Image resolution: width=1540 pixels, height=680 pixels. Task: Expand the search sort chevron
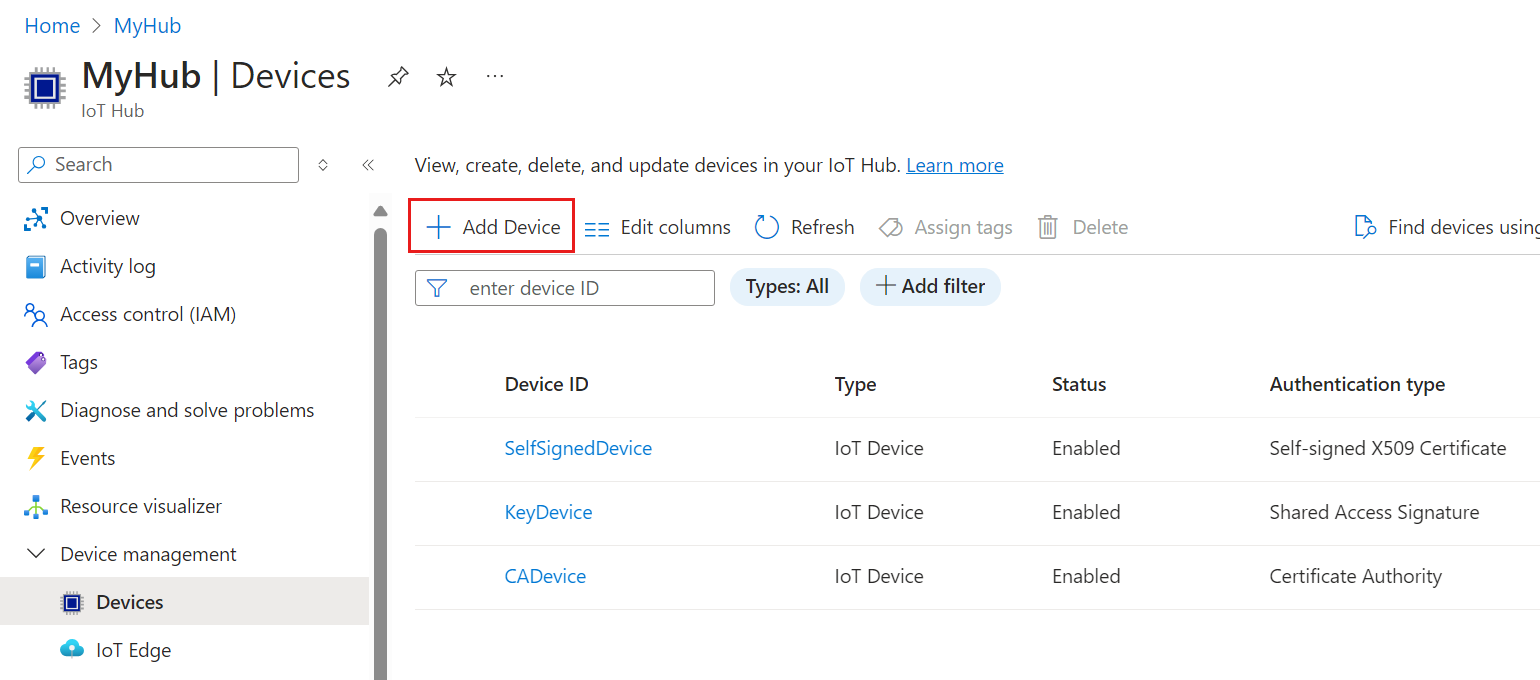coord(323,165)
